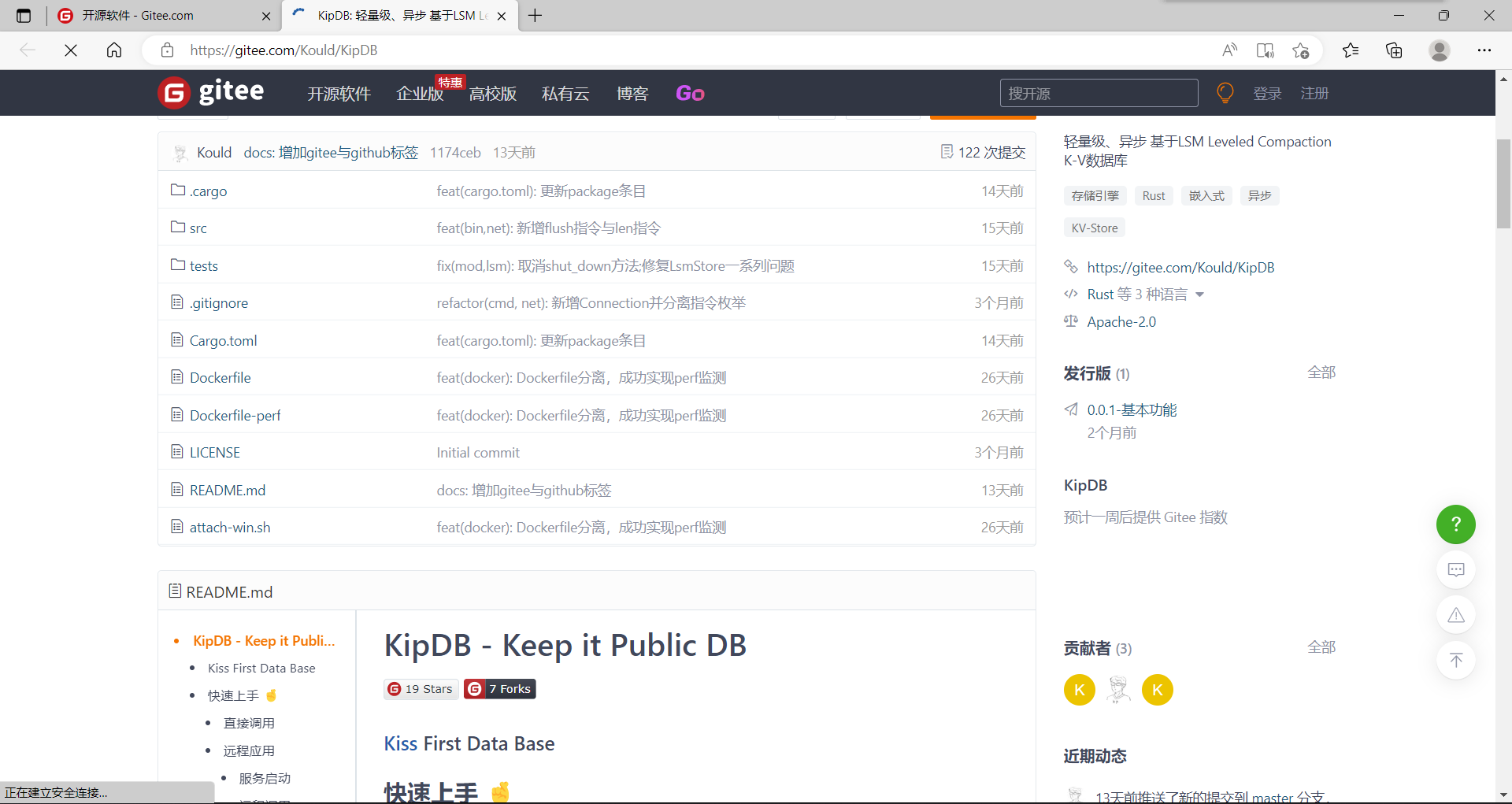Open the help question mark floating button
Screen dimensions: 1512x804
point(1455,524)
